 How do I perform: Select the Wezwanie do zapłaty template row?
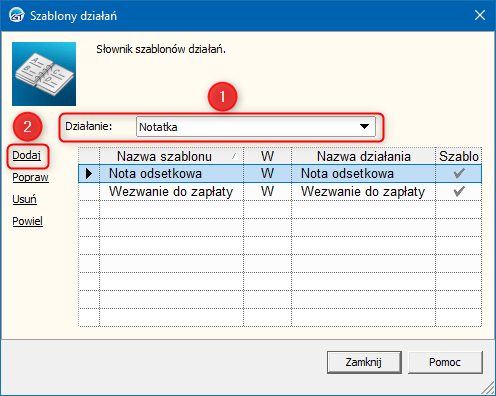pos(280,191)
